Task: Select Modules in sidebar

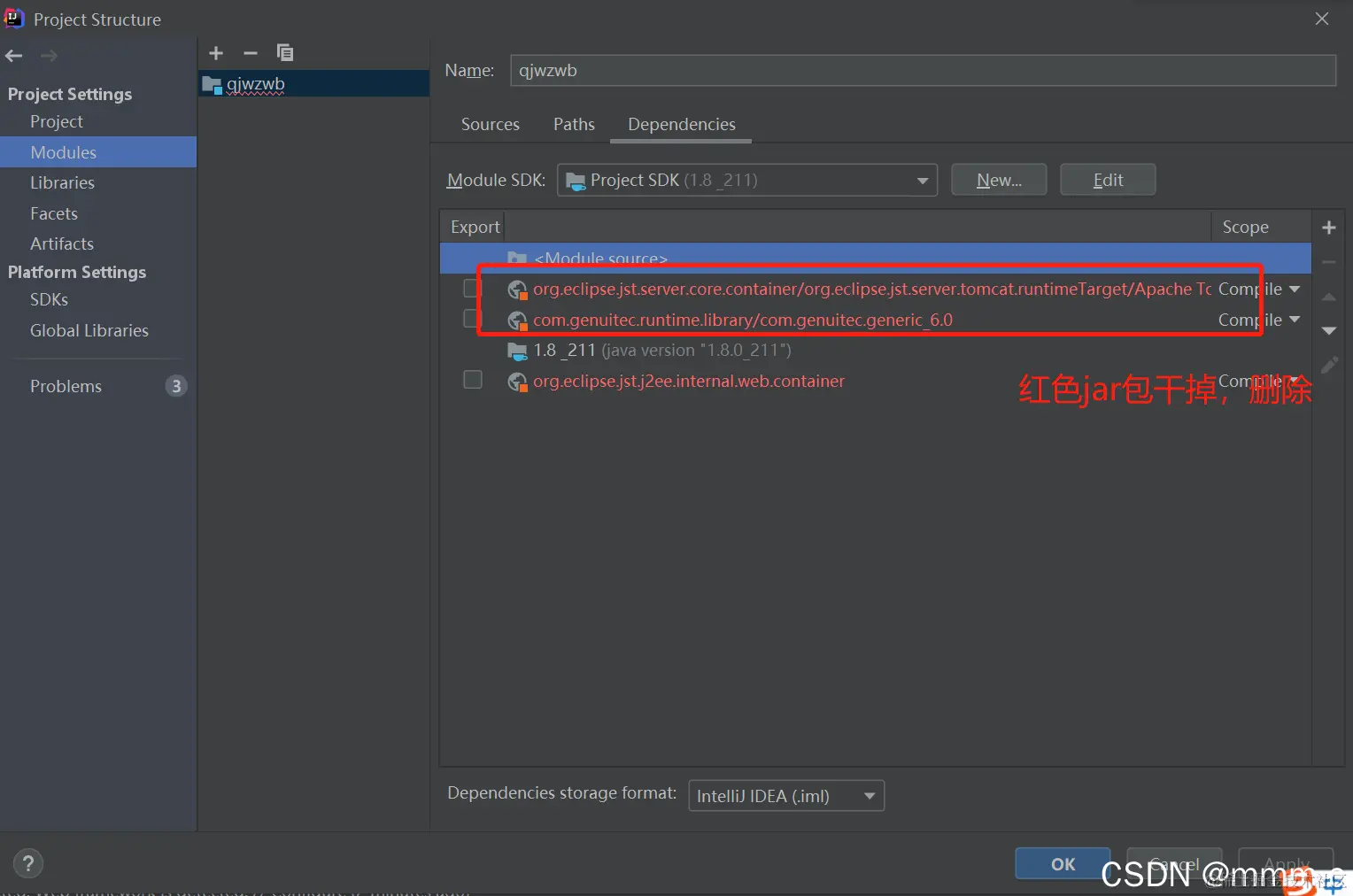Action: point(98,152)
